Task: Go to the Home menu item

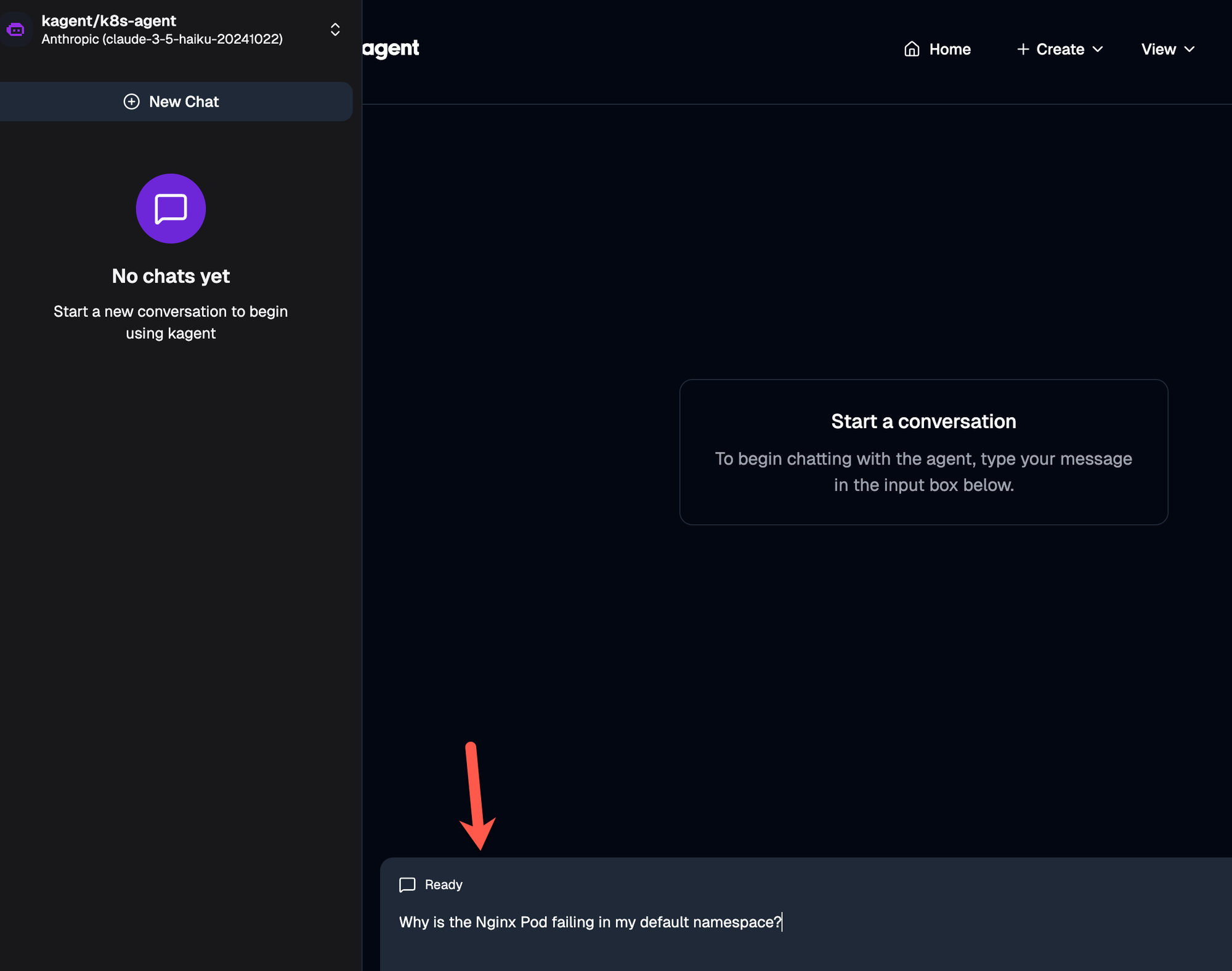Action: (x=949, y=49)
